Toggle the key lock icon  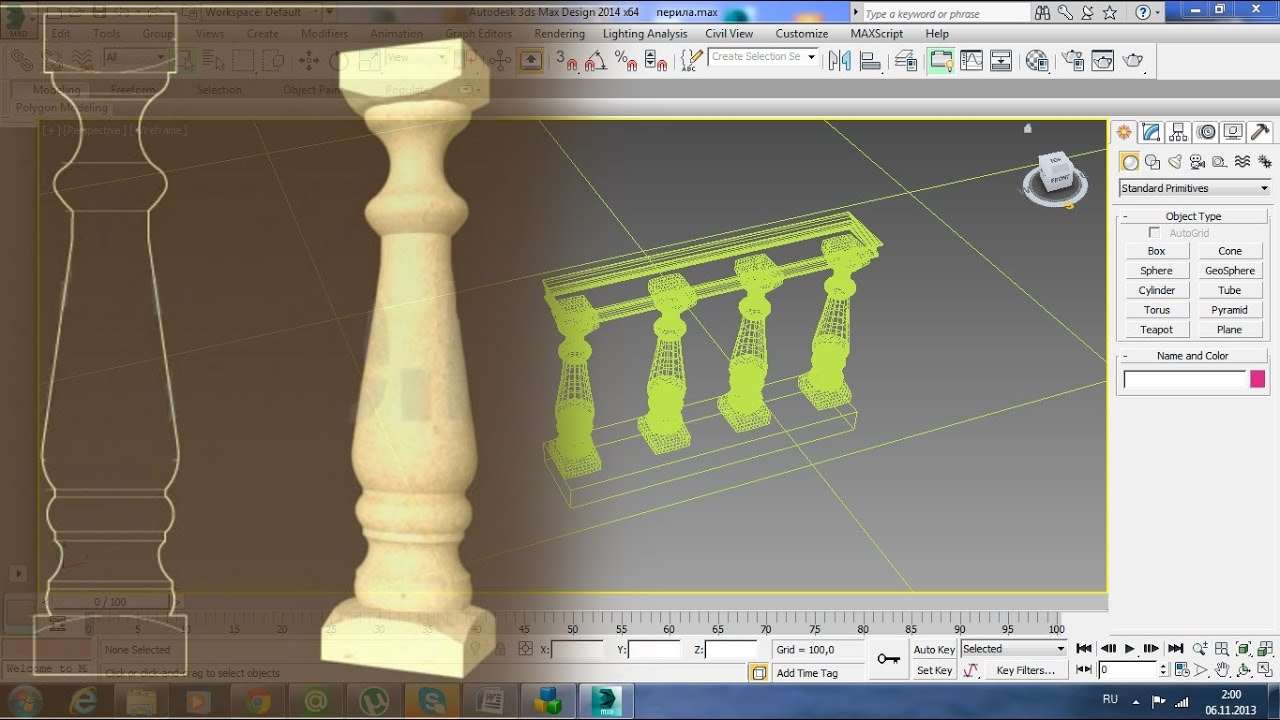click(888, 659)
